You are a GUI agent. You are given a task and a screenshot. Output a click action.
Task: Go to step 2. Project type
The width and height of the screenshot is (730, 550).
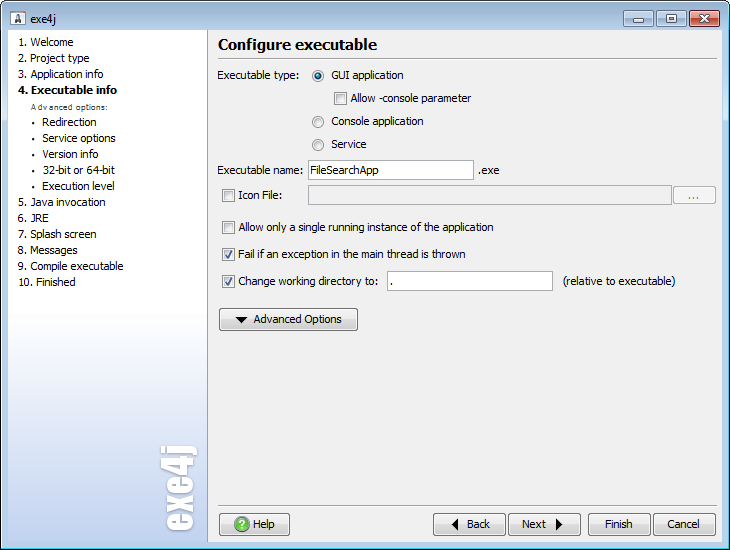point(54,58)
